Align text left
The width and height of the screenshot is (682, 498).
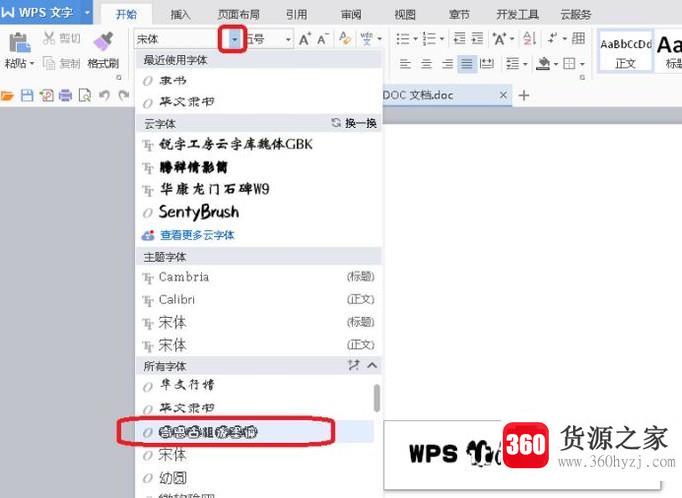(x=405, y=64)
